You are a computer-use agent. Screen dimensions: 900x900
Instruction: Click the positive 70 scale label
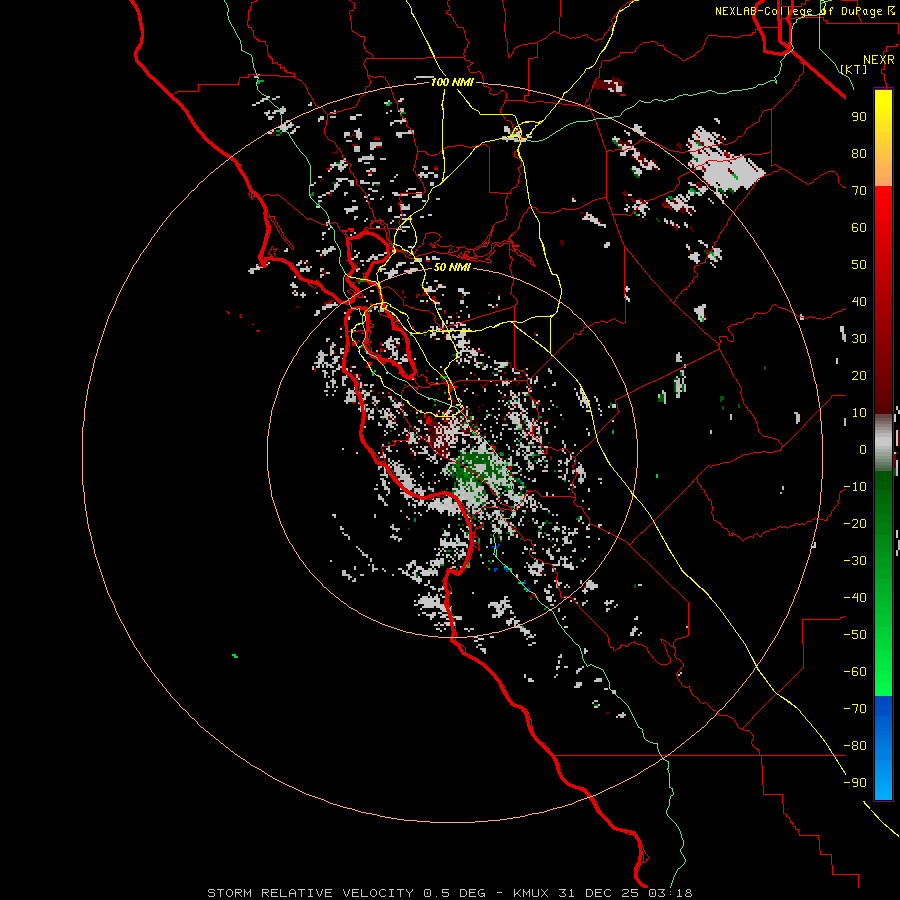point(859,191)
